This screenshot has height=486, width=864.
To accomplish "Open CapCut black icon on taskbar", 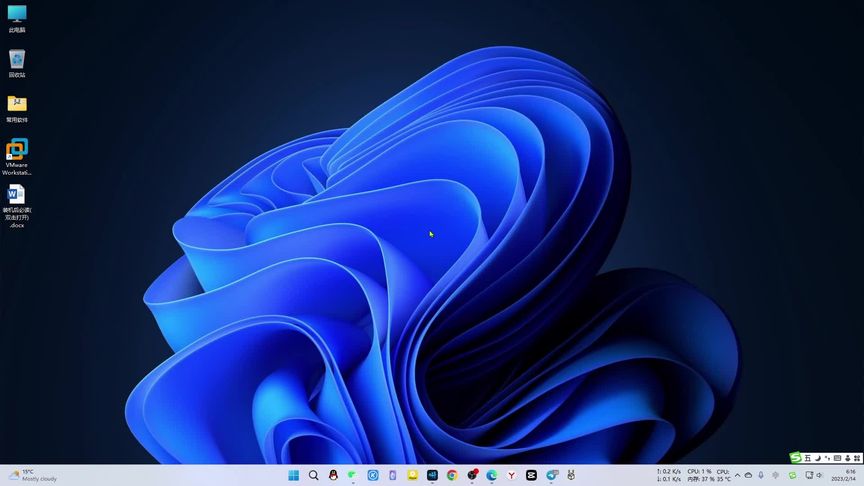I will (x=531, y=475).
